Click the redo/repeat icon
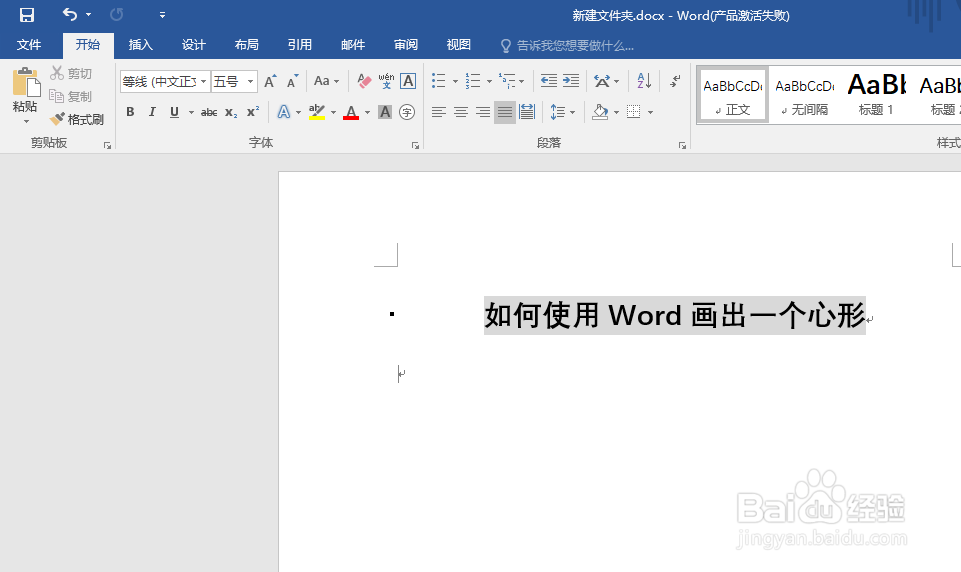 pos(116,15)
